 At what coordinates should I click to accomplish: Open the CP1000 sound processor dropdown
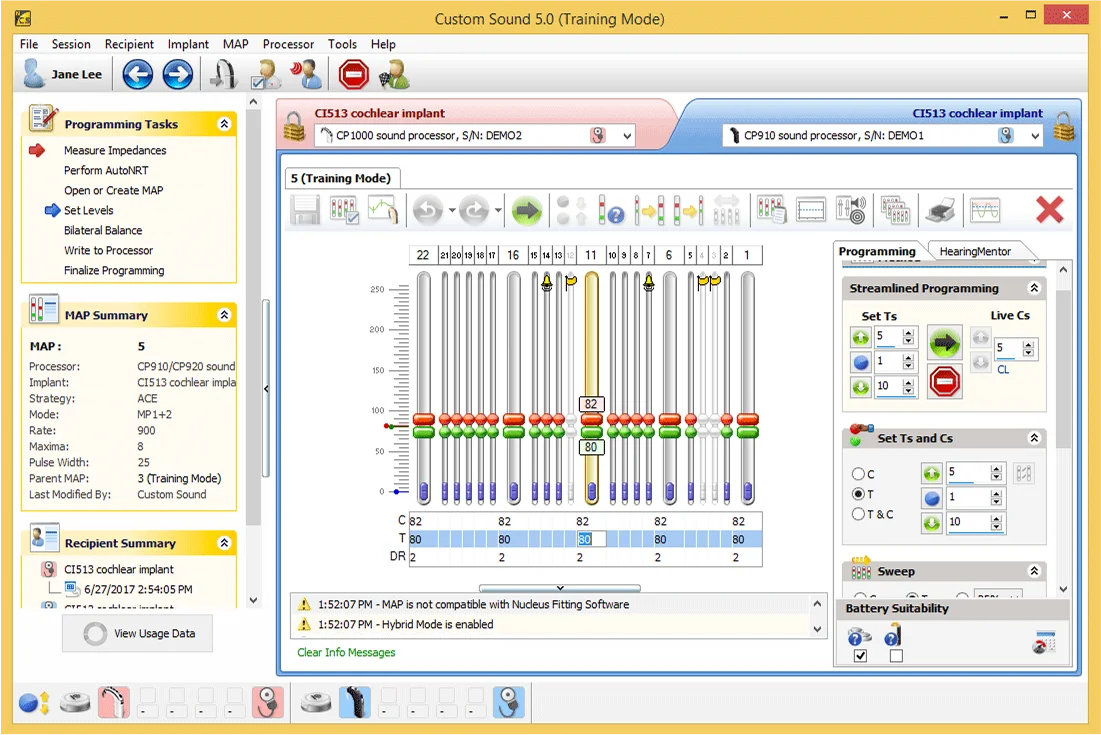[x=627, y=136]
